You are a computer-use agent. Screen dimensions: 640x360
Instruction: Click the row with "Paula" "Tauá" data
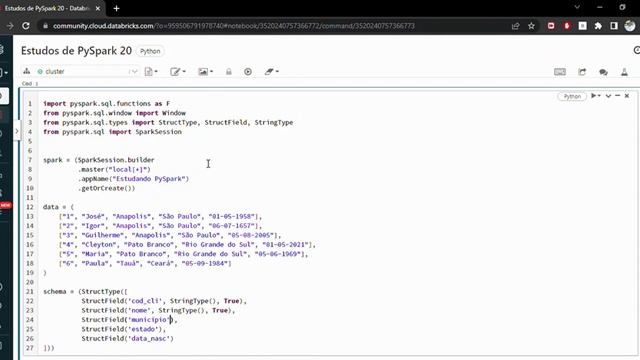145,263
